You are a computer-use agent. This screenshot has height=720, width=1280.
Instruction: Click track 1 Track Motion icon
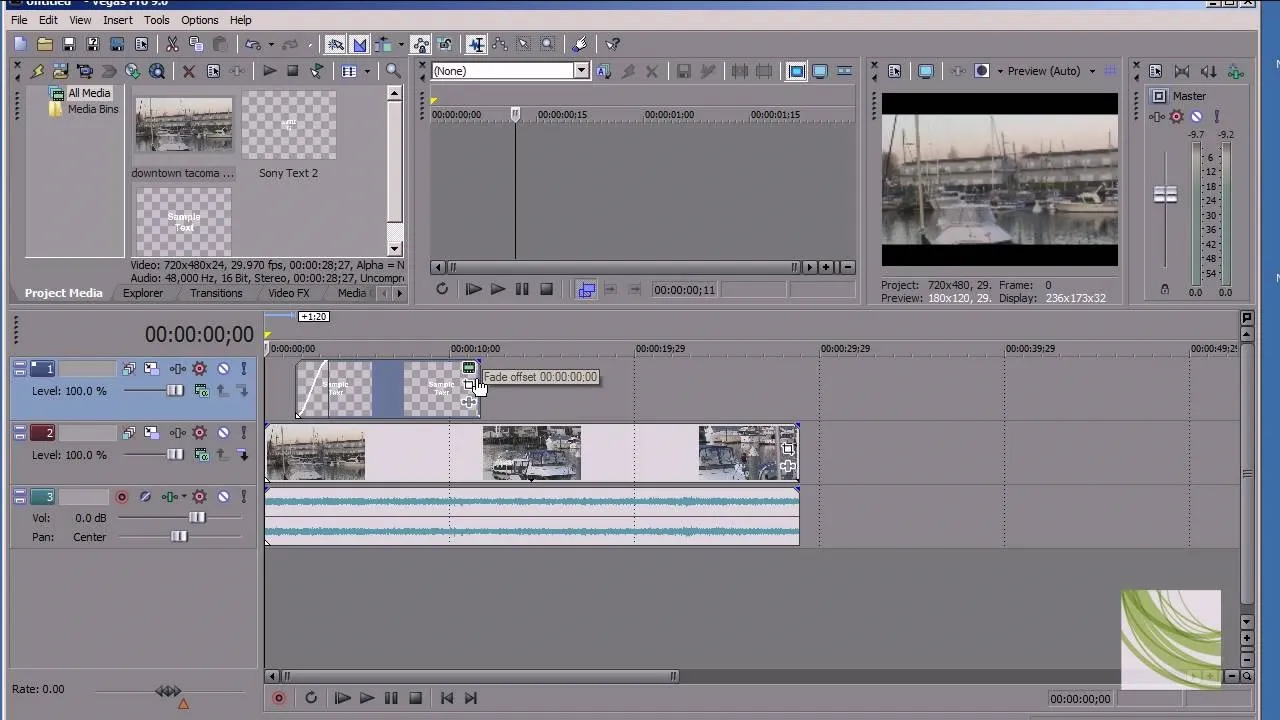[151, 369]
